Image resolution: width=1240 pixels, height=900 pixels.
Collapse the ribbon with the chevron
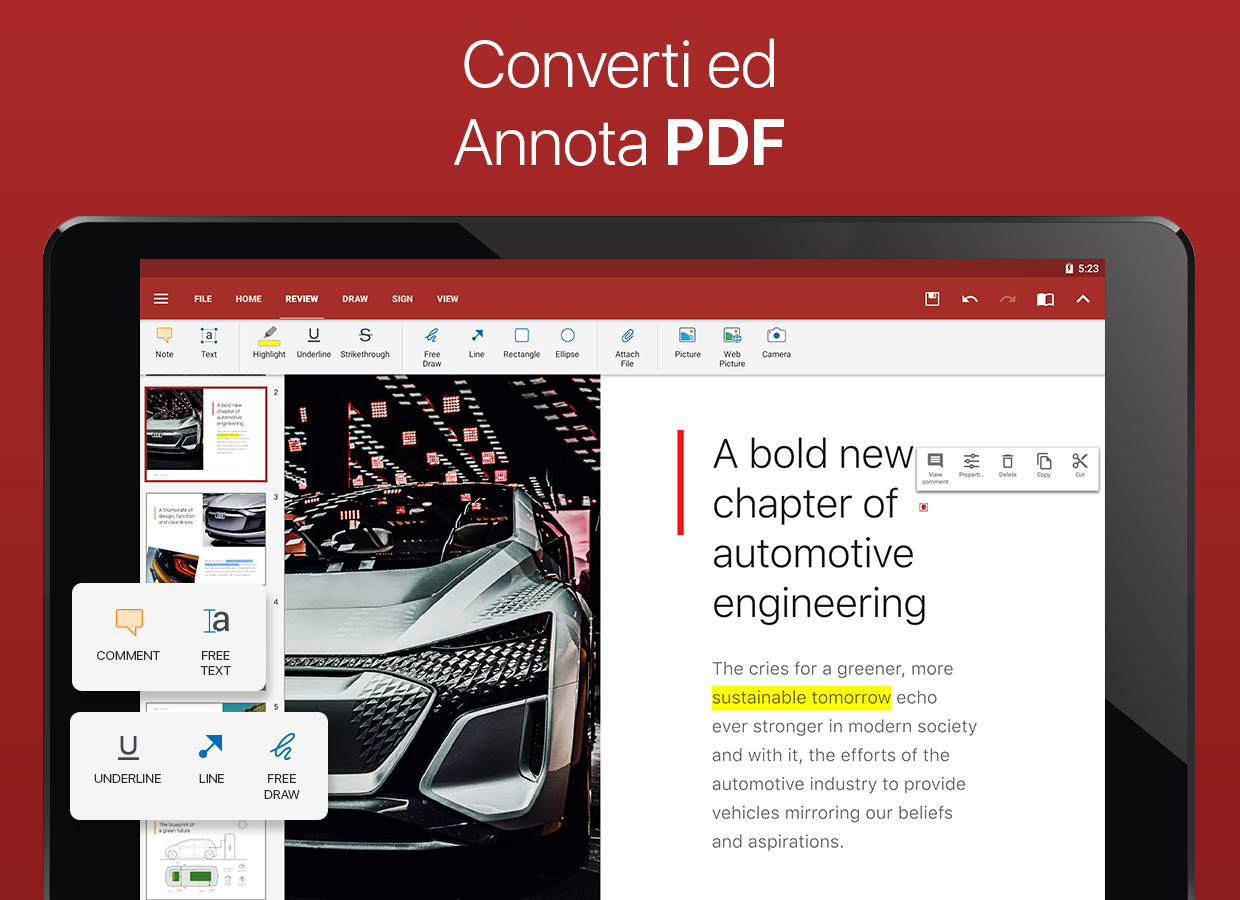coord(1083,299)
